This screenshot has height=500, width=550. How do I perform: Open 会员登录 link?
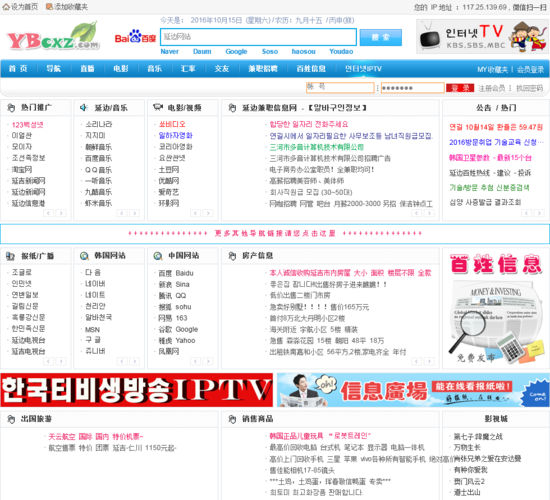[530, 69]
